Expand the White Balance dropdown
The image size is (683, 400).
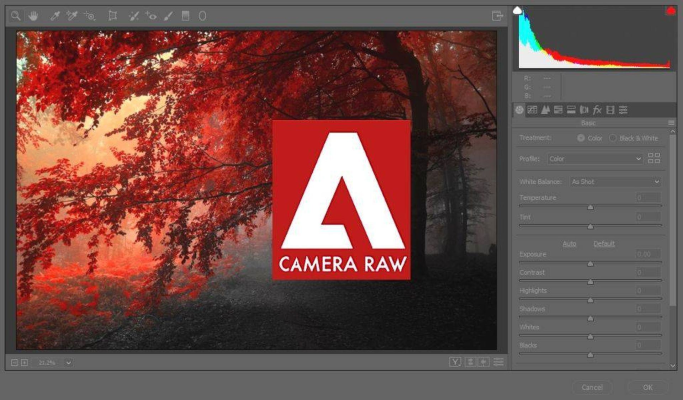(614, 182)
